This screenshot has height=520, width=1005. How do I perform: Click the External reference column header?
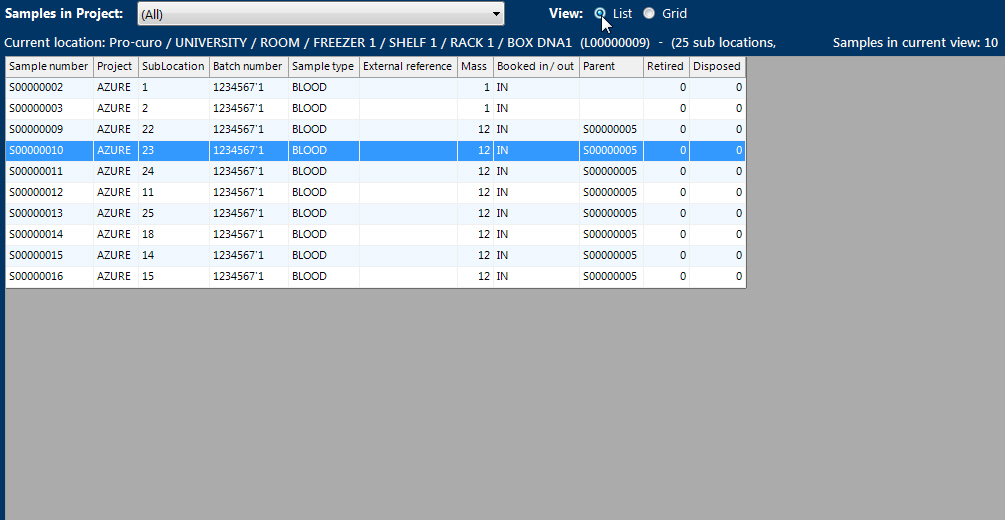(x=408, y=67)
